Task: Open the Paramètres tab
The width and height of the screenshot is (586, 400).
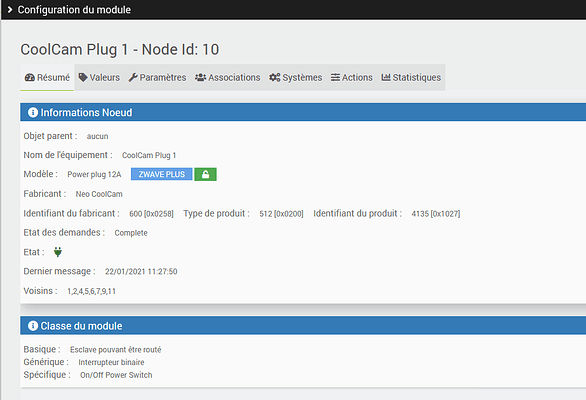Action: click(x=157, y=77)
